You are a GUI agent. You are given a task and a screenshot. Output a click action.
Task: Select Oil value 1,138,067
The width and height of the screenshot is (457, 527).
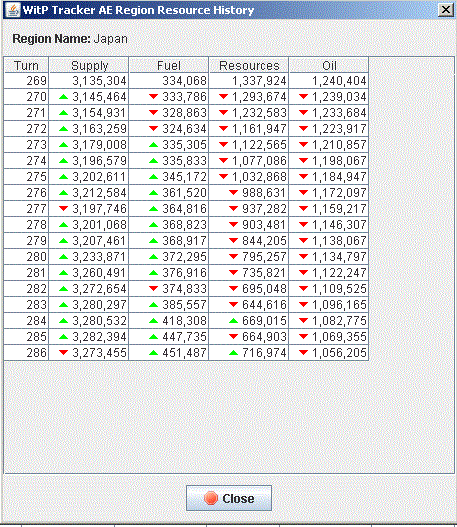[339, 241]
